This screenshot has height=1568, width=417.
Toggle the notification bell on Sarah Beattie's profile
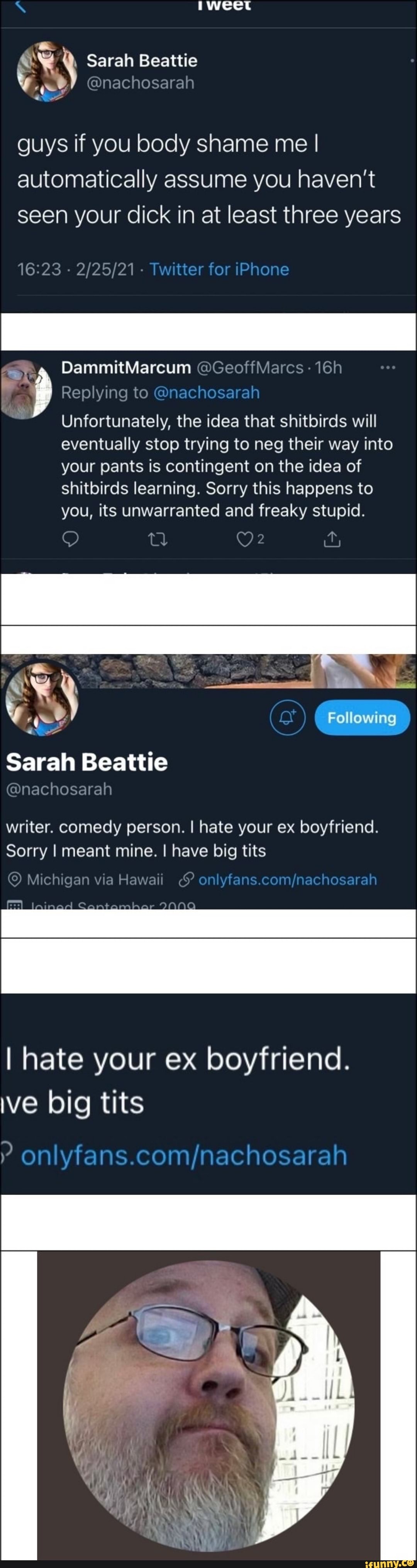pos(287,718)
